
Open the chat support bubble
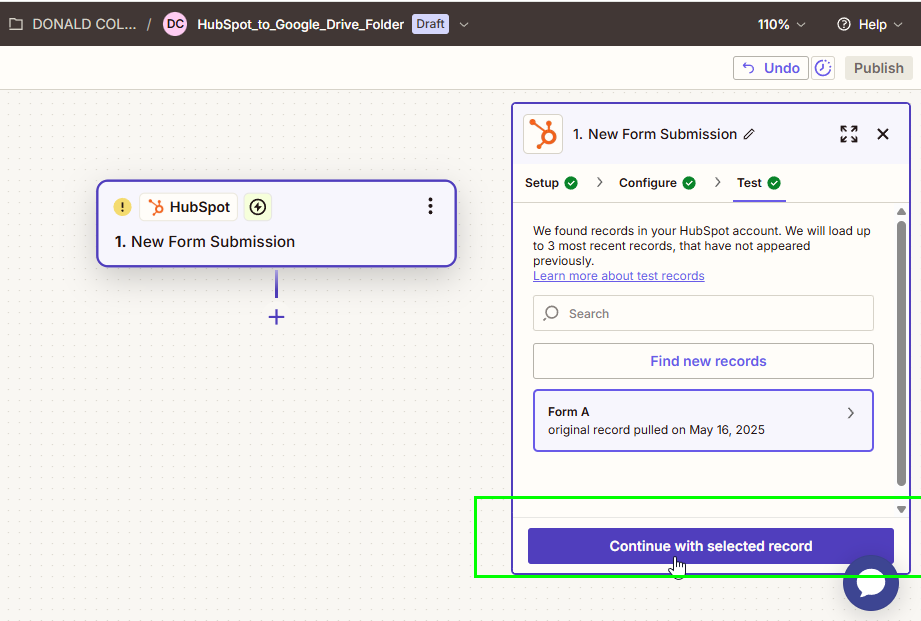click(x=870, y=583)
